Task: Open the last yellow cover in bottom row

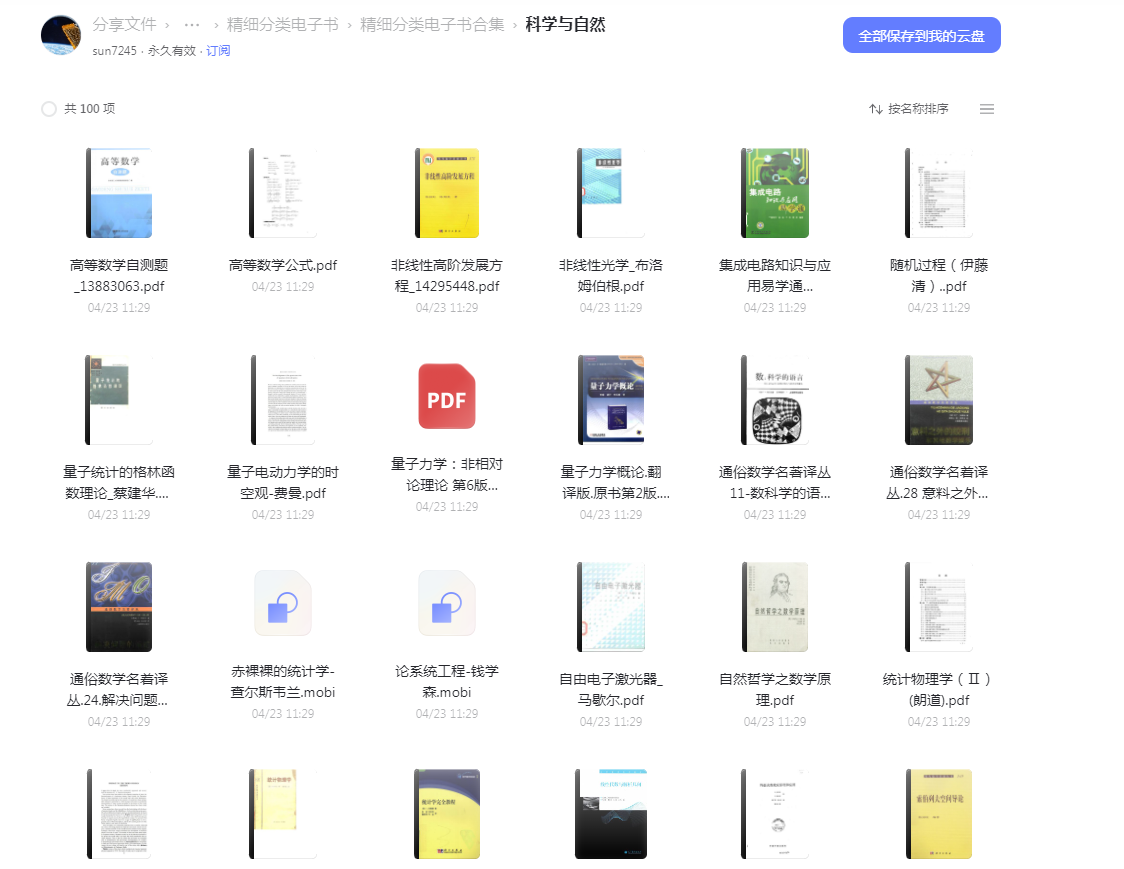Action: pyautogui.click(x=938, y=814)
